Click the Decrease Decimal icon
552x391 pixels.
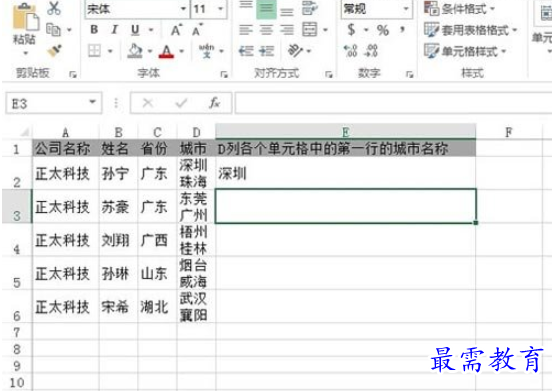pyautogui.click(x=372, y=51)
